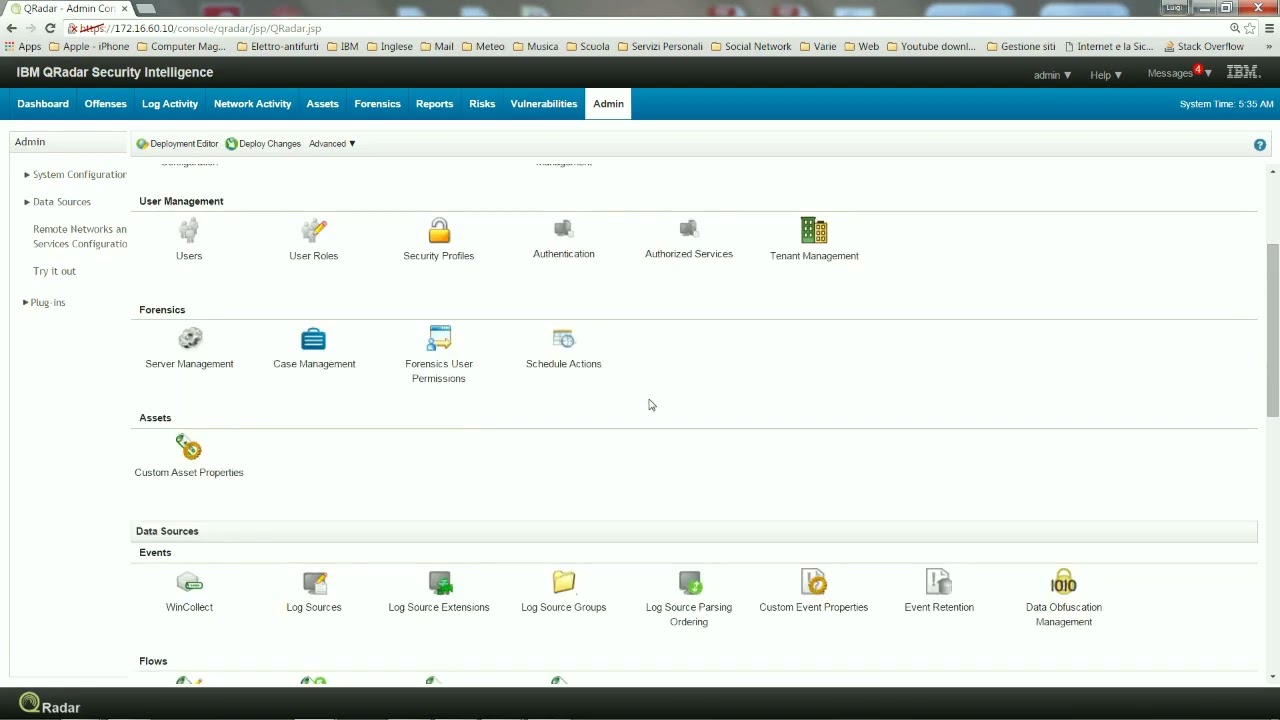This screenshot has height=720, width=1280.
Task: Open the Log Source Groups folder icon
Action: coord(564,583)
